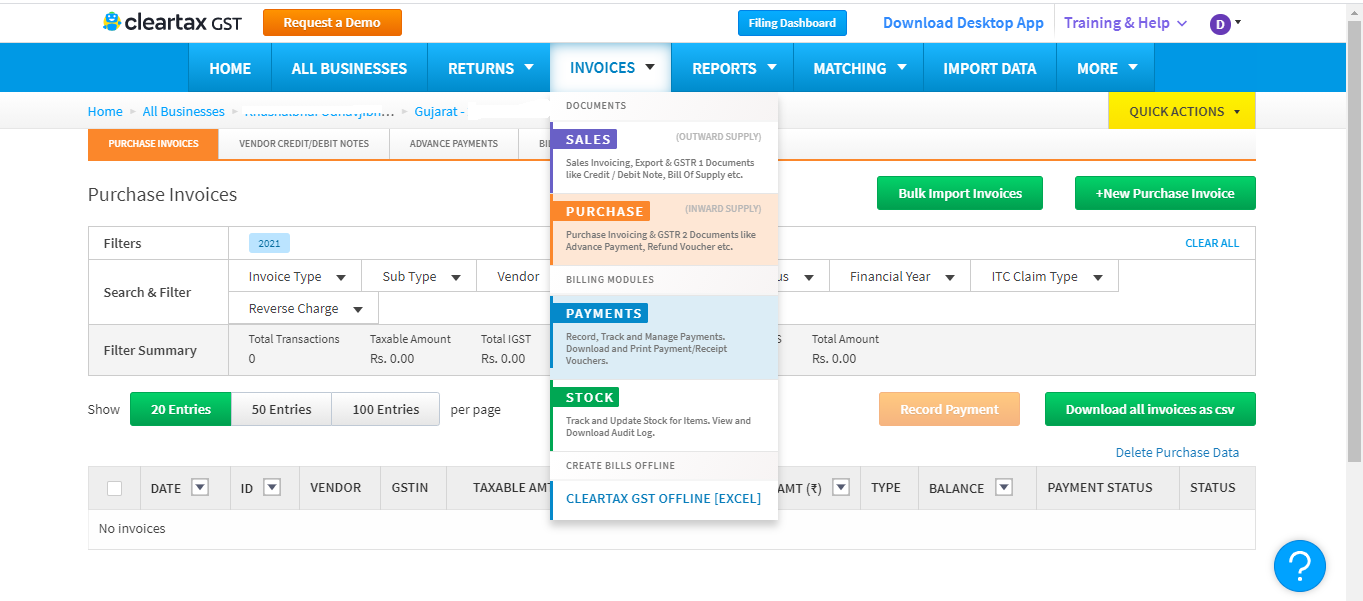
Task: Expand the Invoice Type filter dropdown
Action: (x=297, y=277)
